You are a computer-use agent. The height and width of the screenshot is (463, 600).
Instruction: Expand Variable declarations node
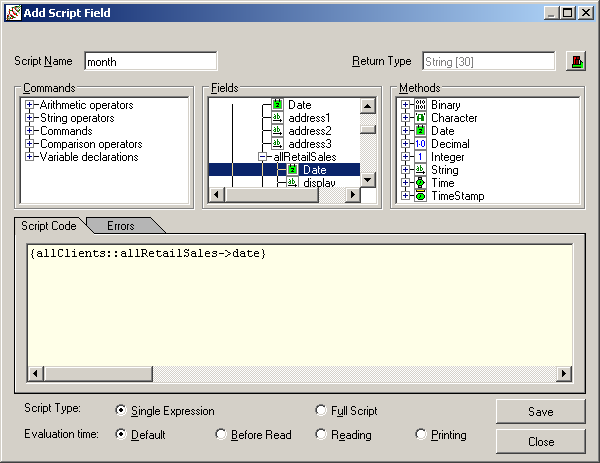pos(29,157)
